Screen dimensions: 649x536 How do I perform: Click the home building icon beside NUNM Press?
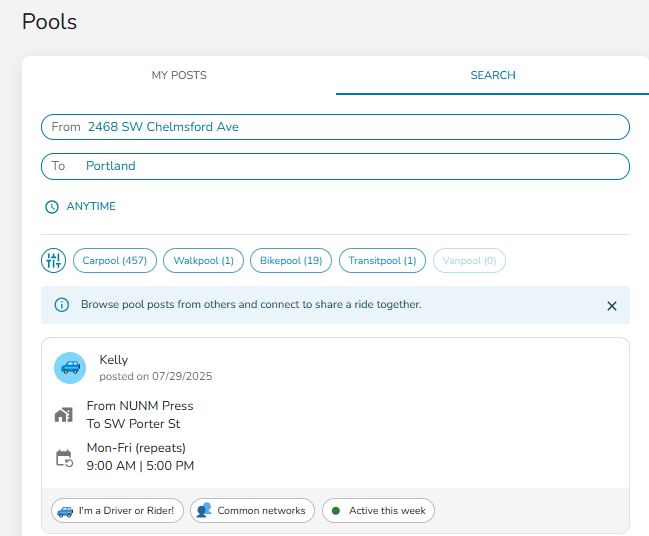point(64,415)
